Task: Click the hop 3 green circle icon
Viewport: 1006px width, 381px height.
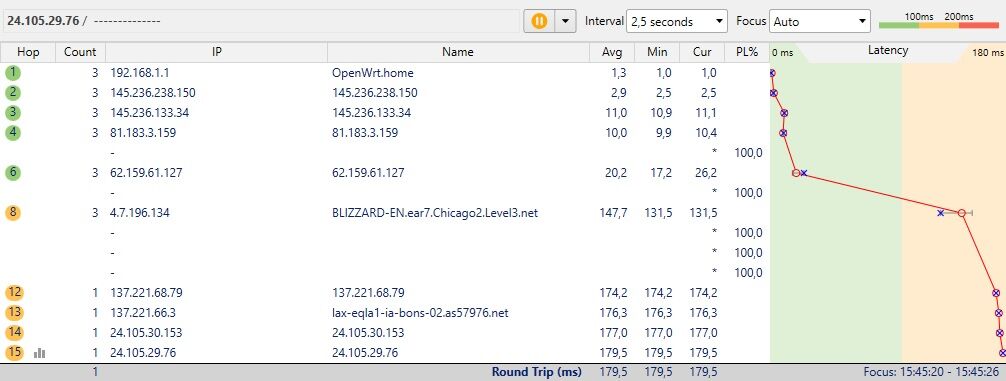Action: [12, 113]
